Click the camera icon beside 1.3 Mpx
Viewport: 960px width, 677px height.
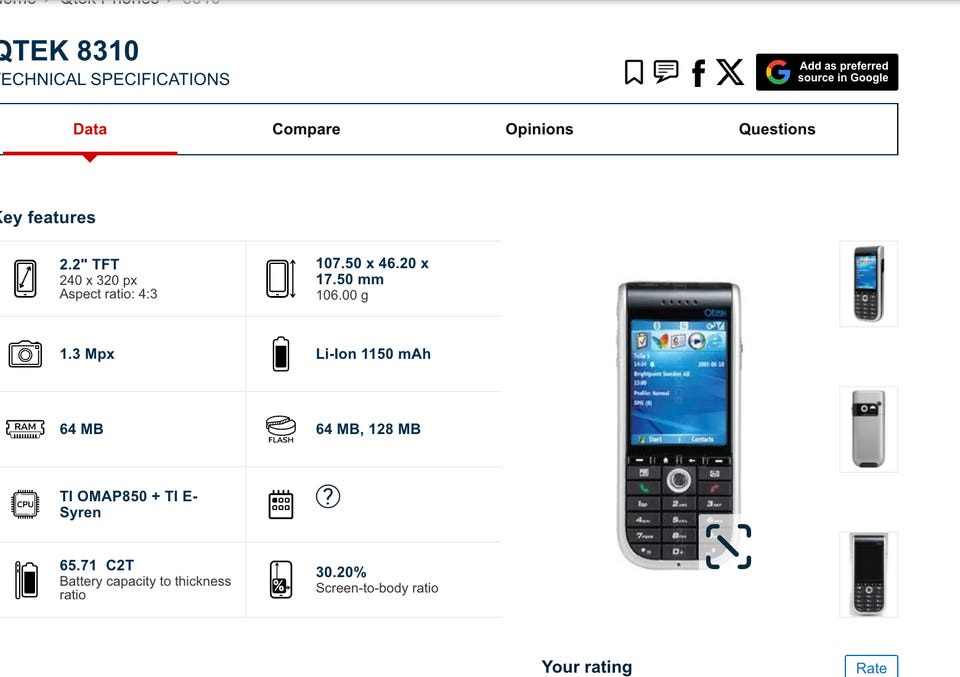tap(25, 354)
